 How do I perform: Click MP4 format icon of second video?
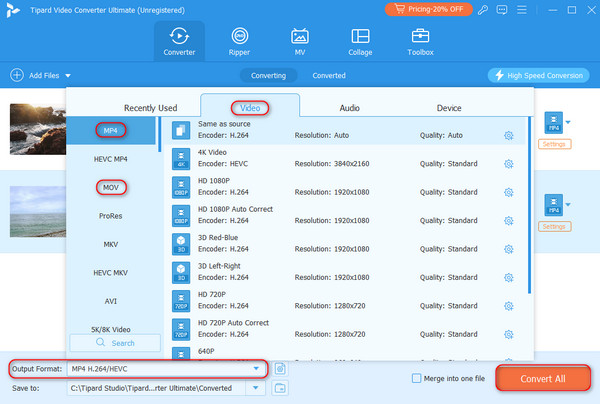point(554,205)
